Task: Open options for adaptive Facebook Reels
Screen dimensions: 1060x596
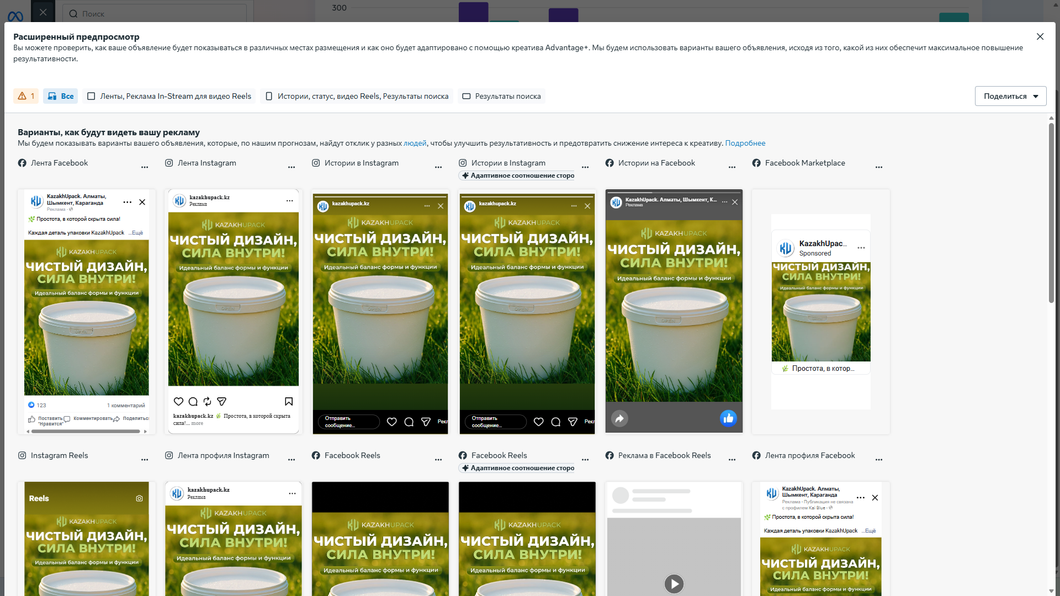Action: pos(585,460)
